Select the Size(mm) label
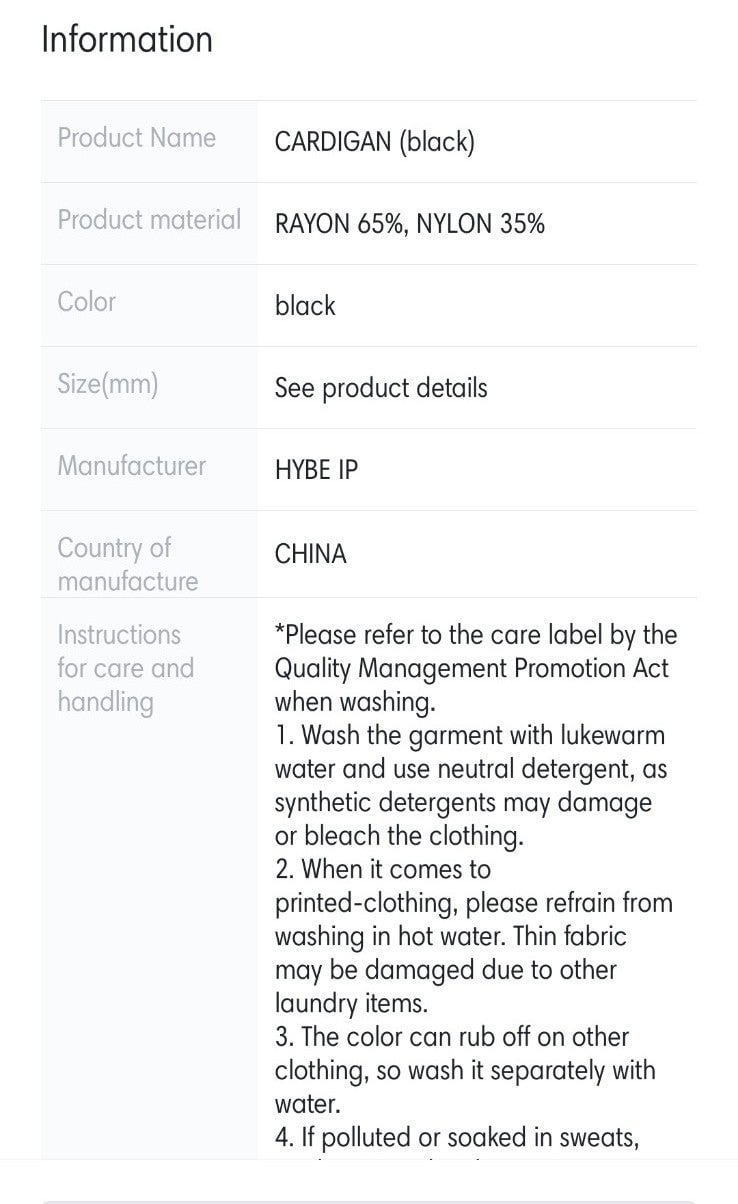 pyautogui.click(x=108, y=385)
